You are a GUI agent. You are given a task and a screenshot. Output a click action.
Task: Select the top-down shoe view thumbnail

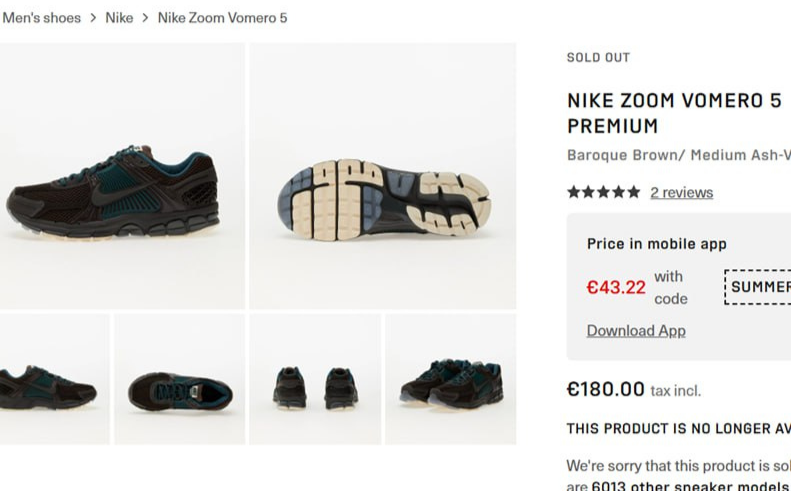point(180,379)
